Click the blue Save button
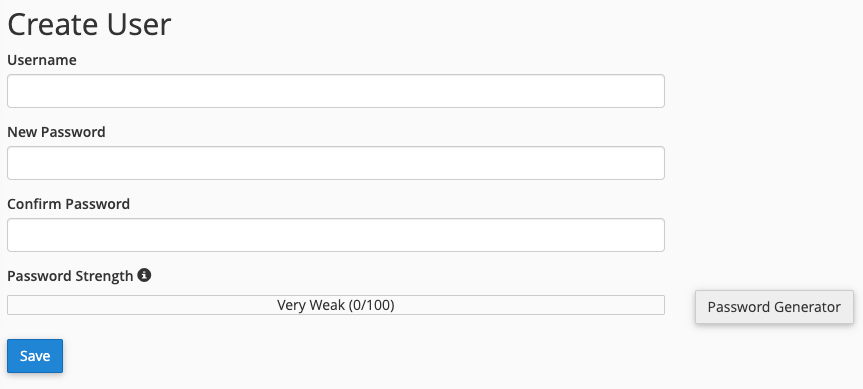Viewport: 863px width, 389px height. 35,356
